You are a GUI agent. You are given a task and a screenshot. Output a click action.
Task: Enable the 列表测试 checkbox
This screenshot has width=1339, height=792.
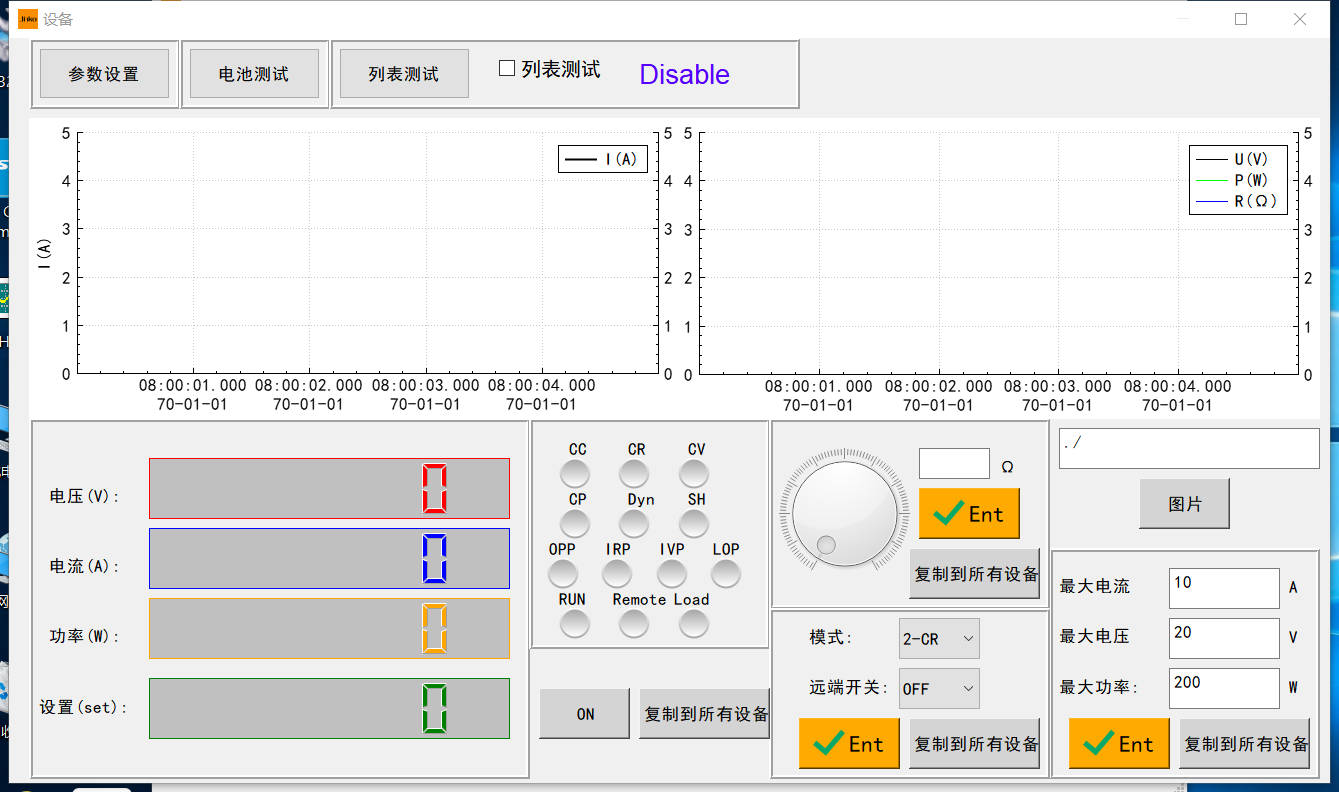click(507, 68)
